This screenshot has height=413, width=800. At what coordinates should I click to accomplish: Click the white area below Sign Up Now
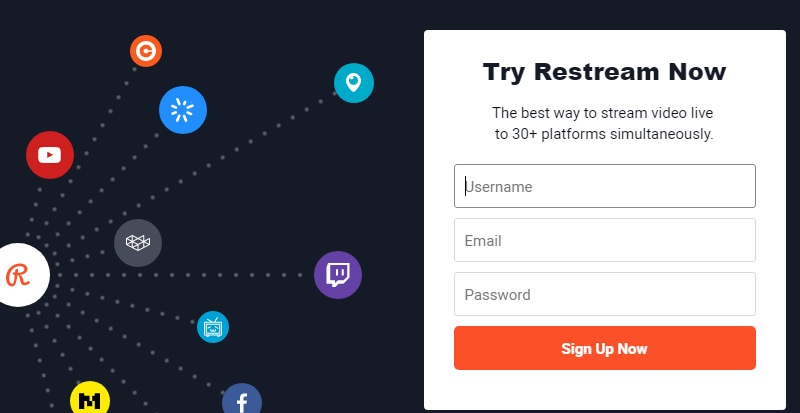coord(605,389)
